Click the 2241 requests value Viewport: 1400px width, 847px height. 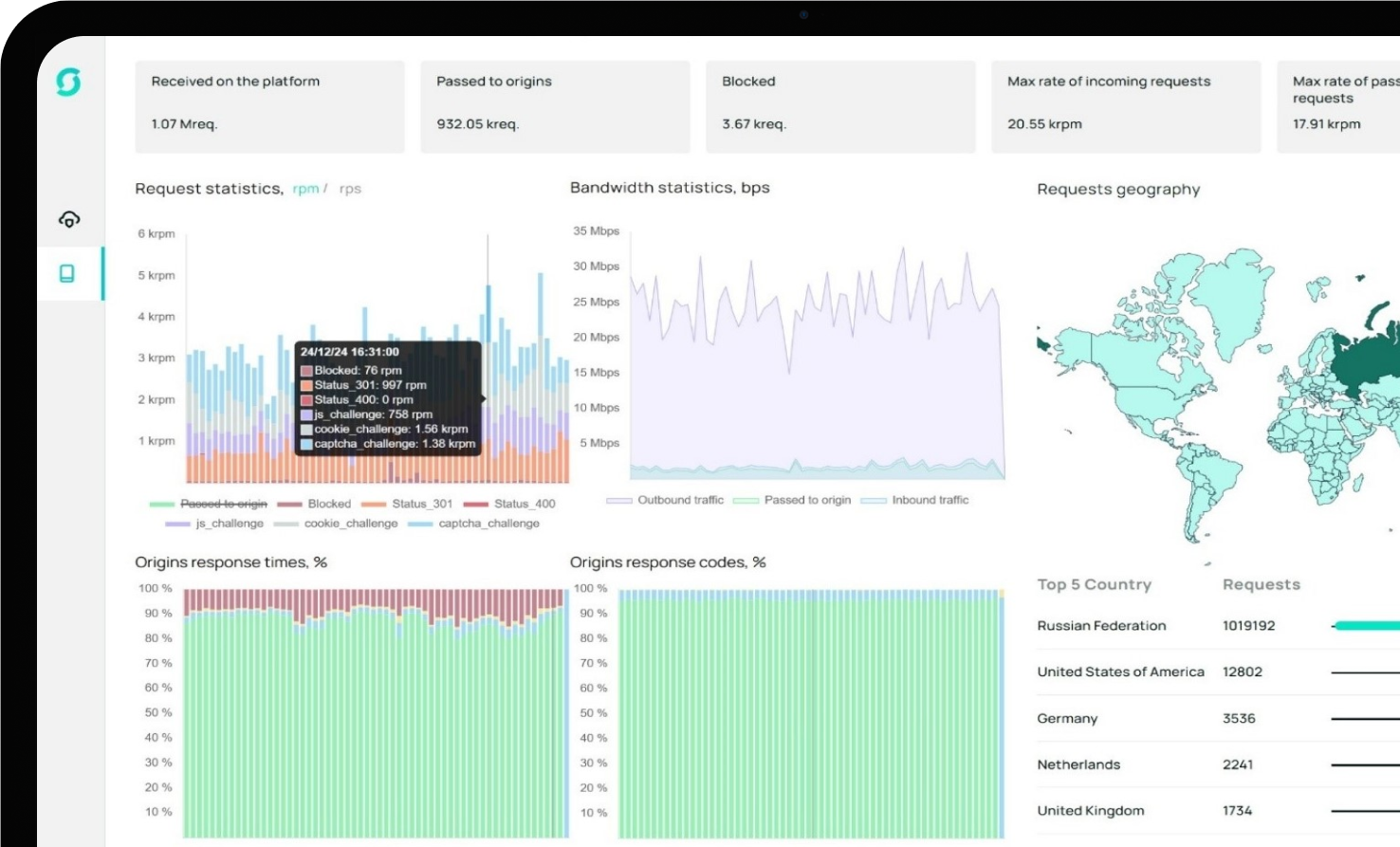1238,764
